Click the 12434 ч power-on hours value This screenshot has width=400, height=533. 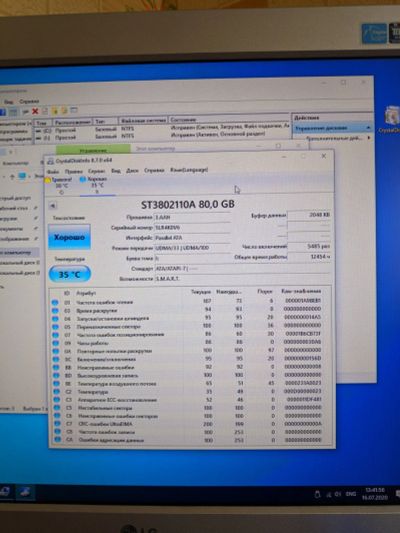coord(309,257)
